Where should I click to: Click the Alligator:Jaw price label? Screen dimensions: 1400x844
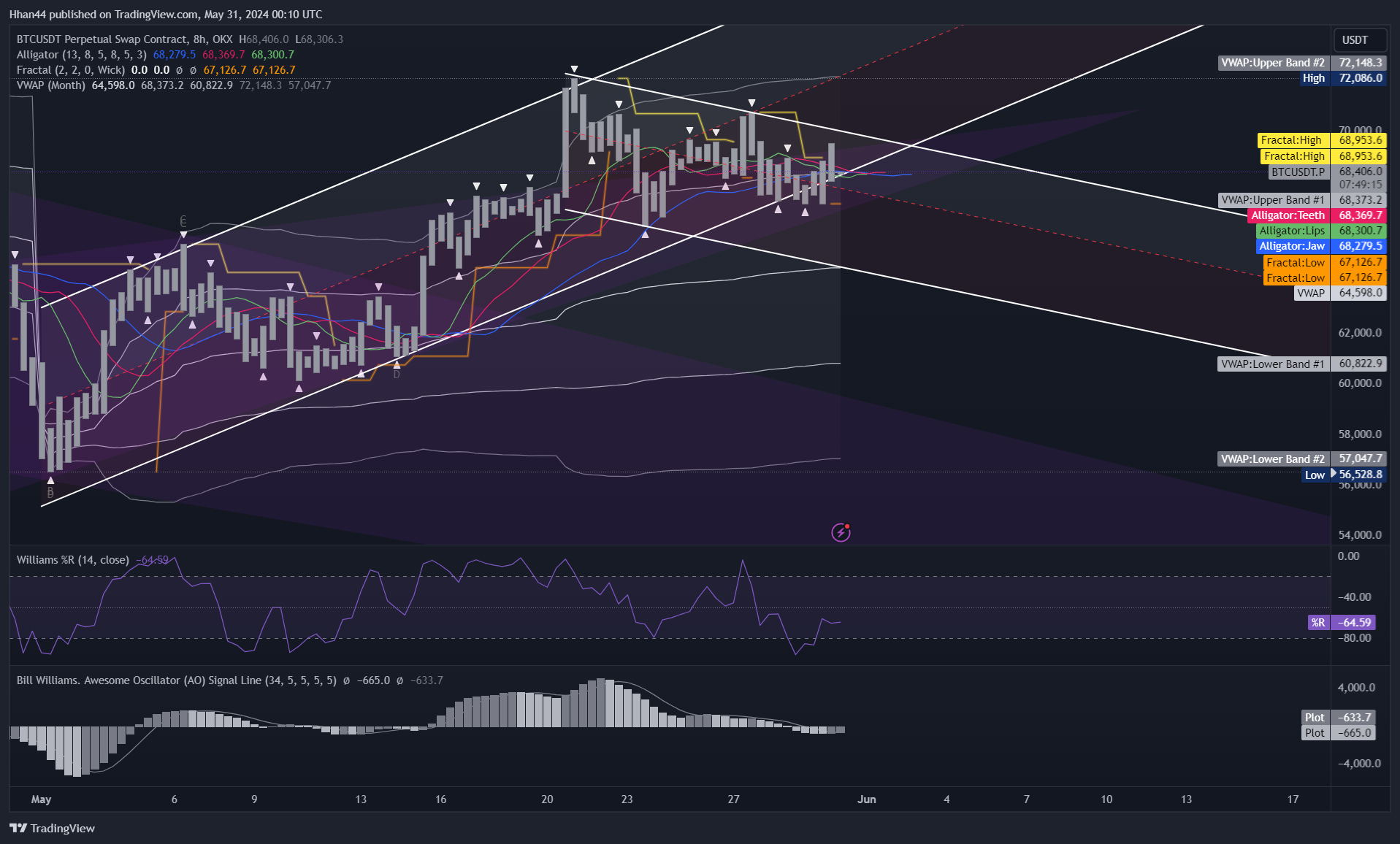1320,246
